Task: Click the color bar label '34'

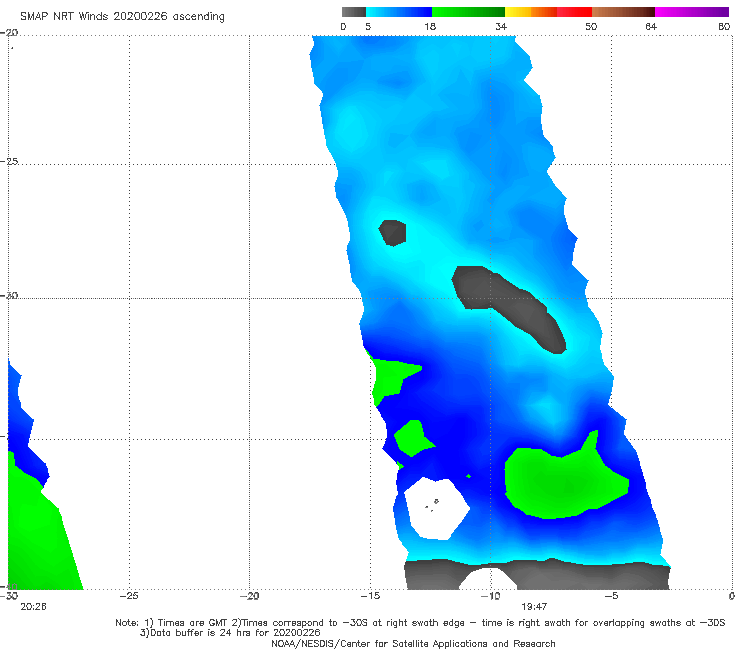Action: pos(501,26)
